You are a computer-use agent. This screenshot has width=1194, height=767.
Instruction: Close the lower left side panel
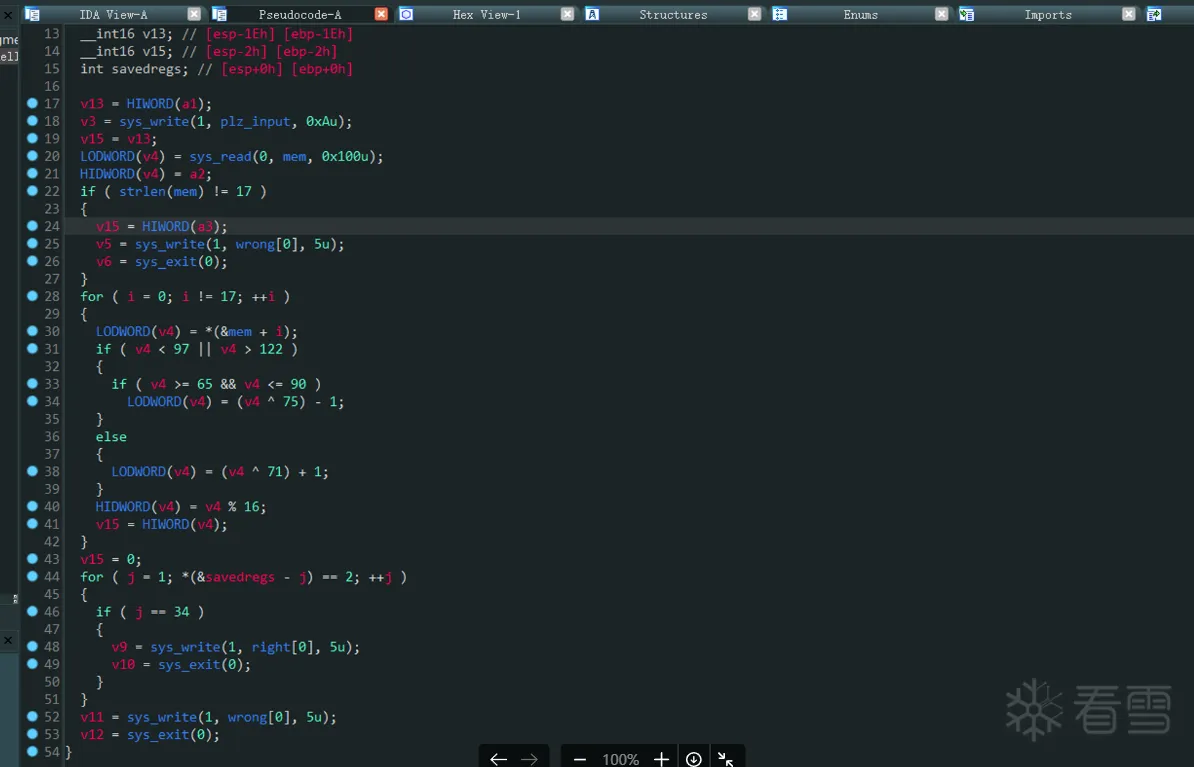[8, 641]
